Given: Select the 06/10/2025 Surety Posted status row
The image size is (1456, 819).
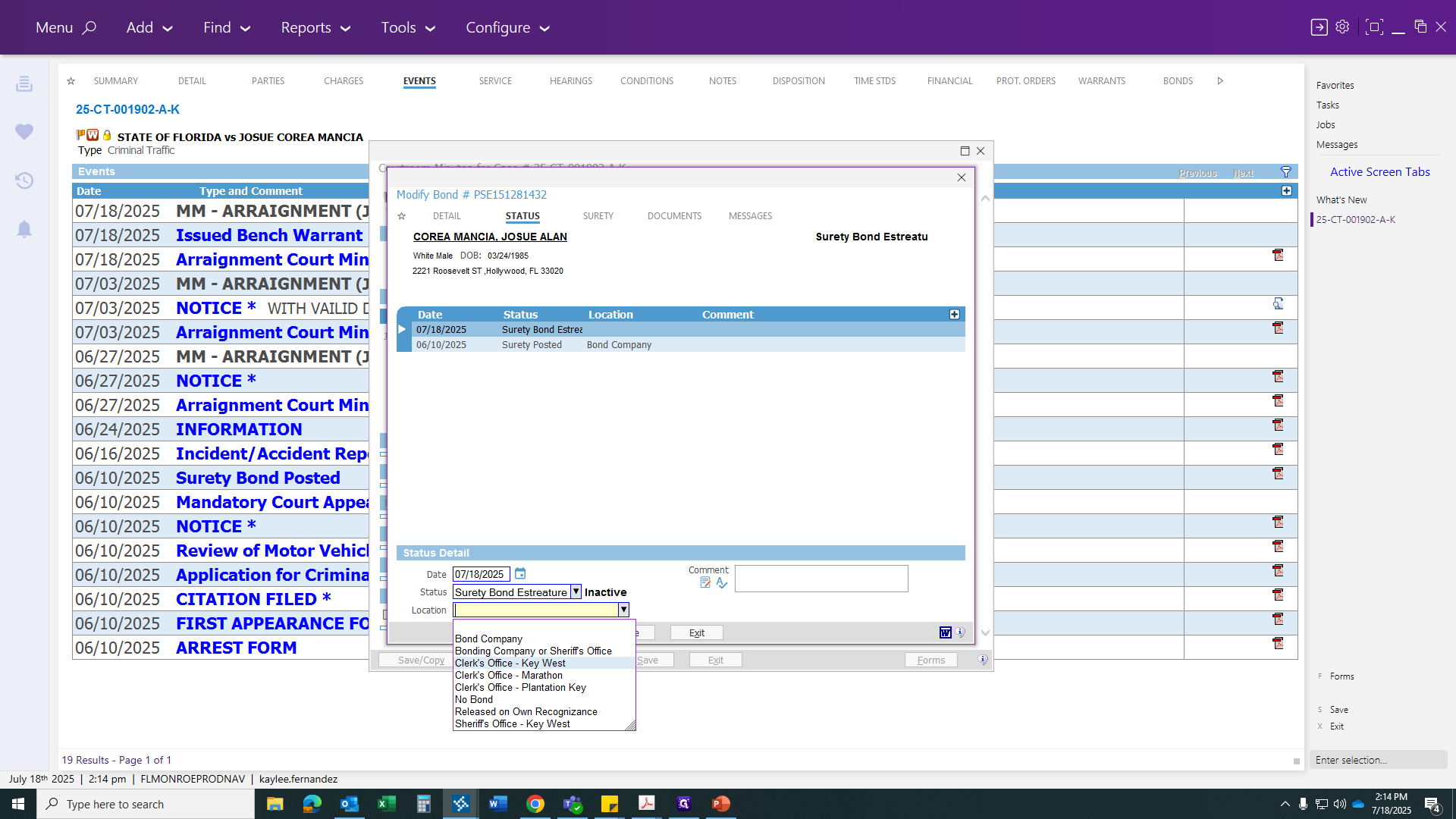Looking at the screenshot, I should coord(688,345).
